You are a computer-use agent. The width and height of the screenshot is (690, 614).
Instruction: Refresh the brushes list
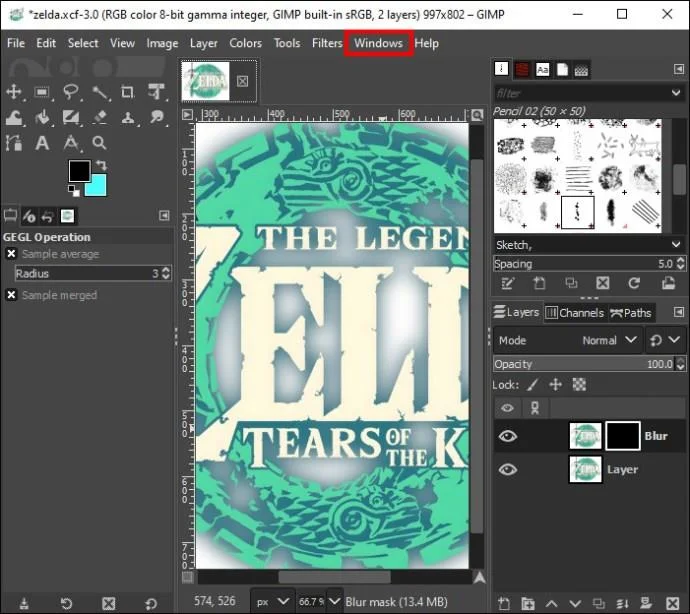pos(634,283)
